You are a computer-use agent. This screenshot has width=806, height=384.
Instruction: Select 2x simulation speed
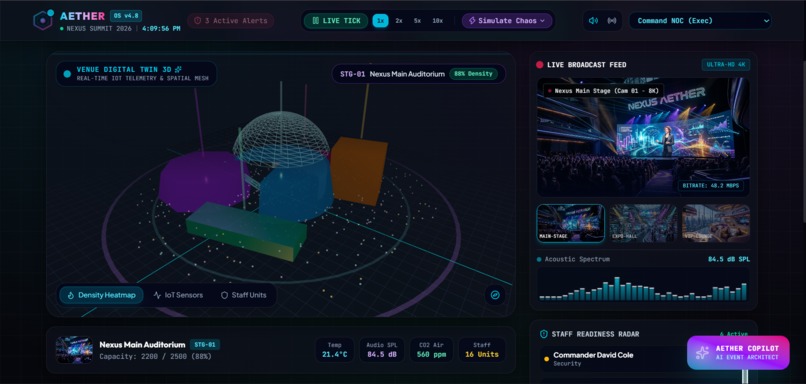click(x=399, y=21)
